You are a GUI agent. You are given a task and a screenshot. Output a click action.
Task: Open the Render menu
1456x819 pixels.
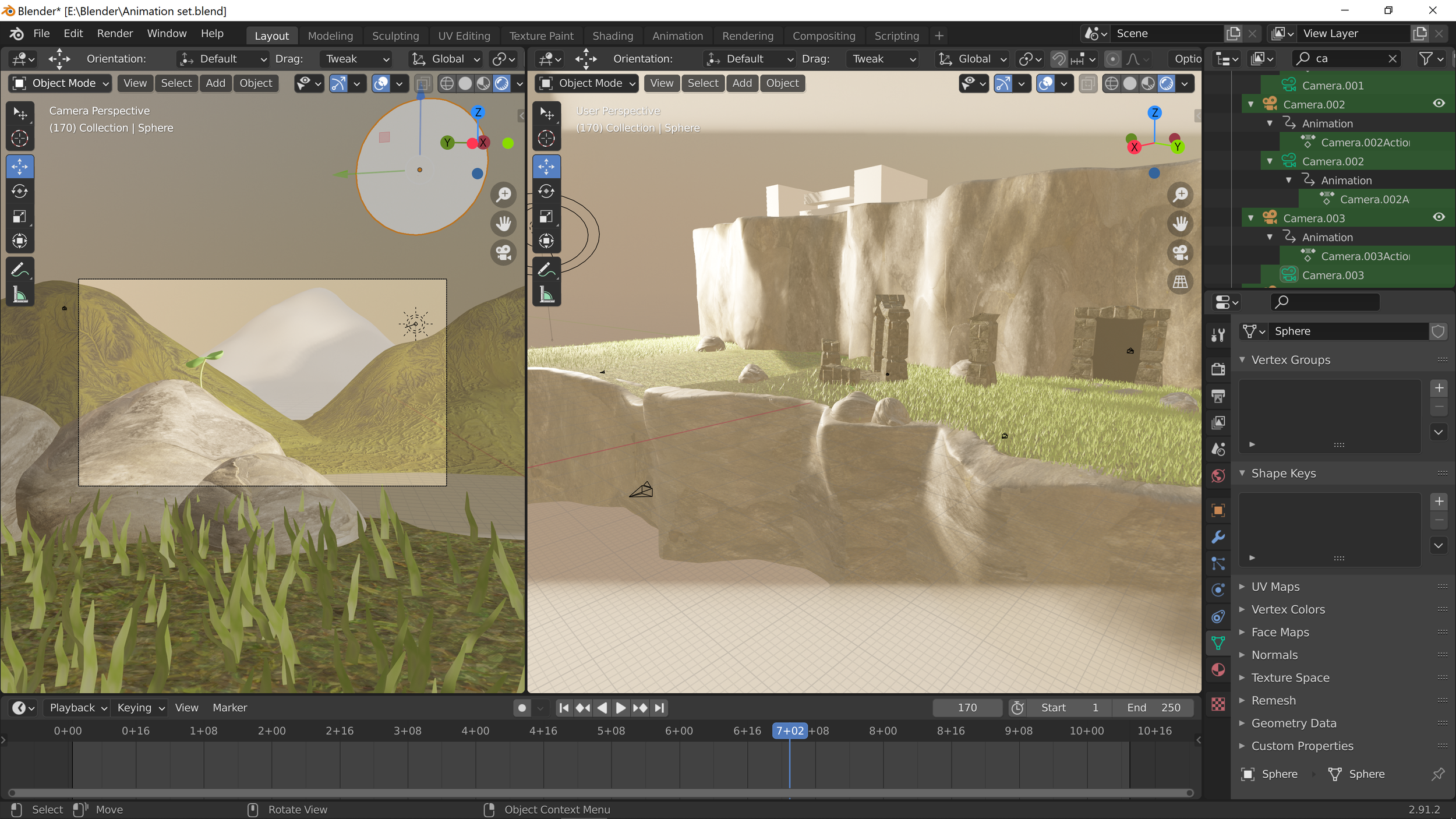click(115, 33)
